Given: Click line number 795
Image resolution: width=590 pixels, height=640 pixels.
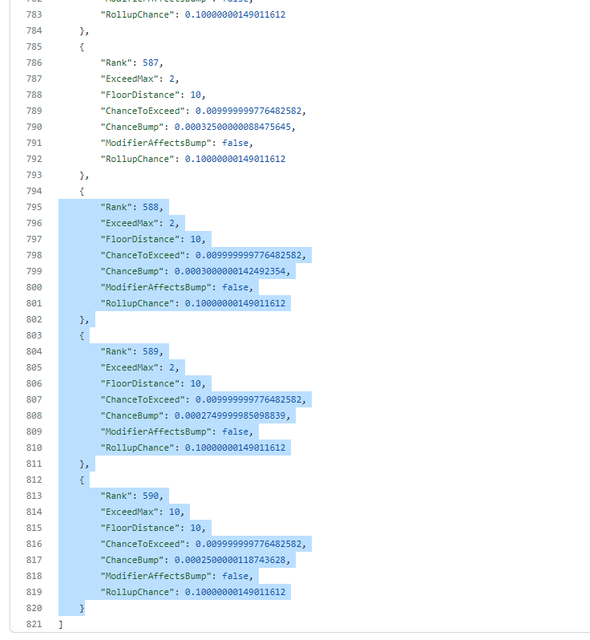Looking at the screenshot, I should pos(34,207).
